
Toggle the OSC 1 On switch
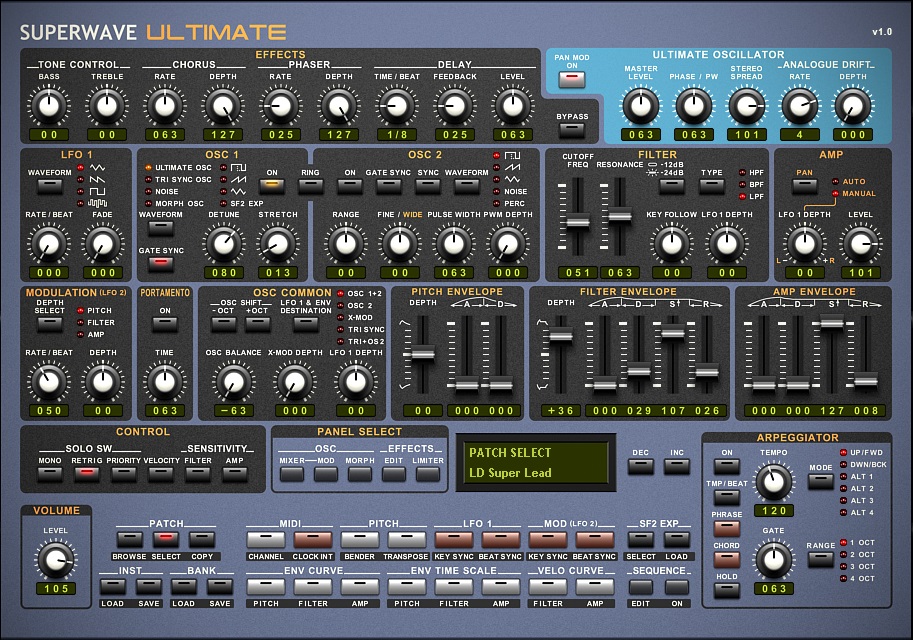[272, 186]
